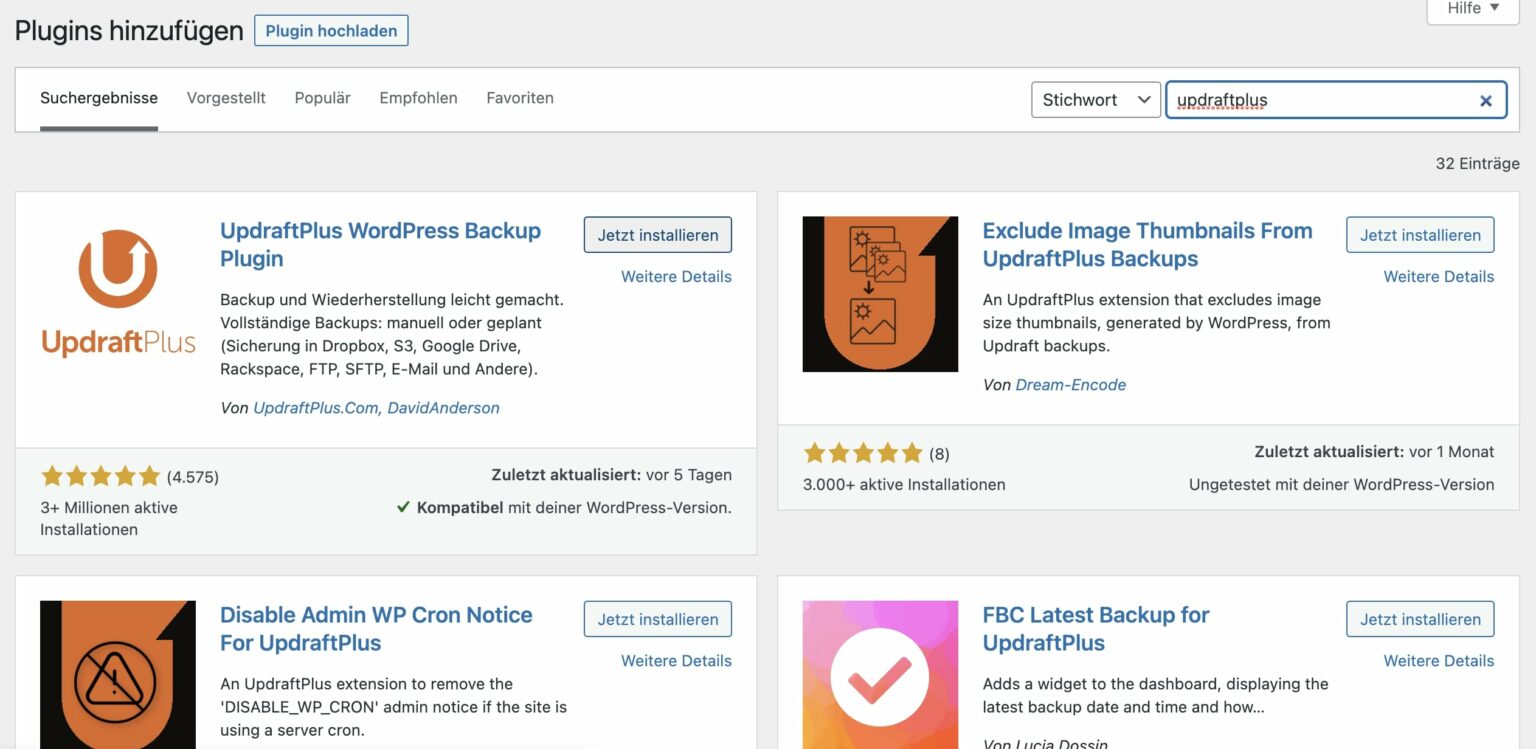
Task: Install the UpdraftPlus WordPress Backup Plugin
Action: (658, 235)
